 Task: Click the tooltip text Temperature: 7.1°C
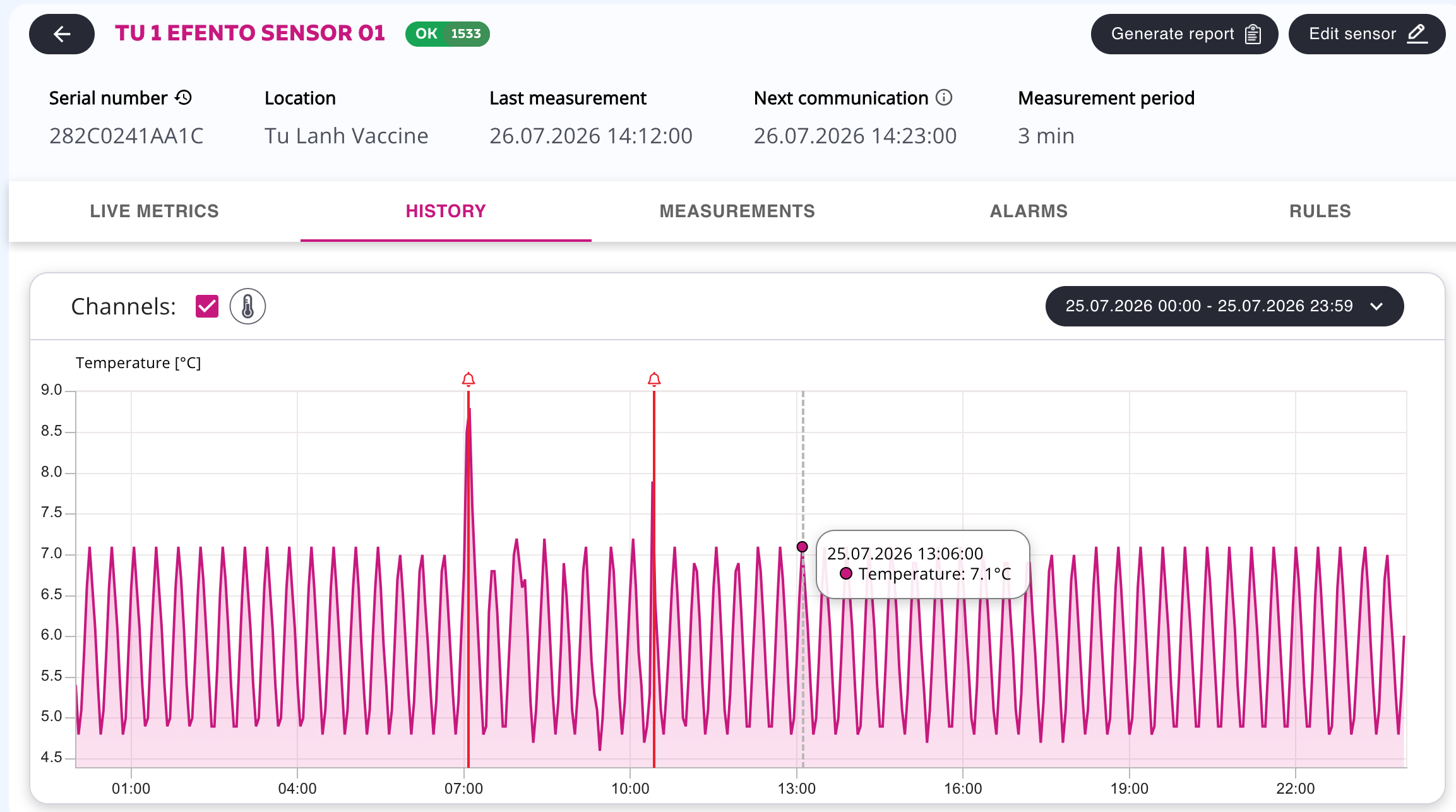click(x=934, y=574)
